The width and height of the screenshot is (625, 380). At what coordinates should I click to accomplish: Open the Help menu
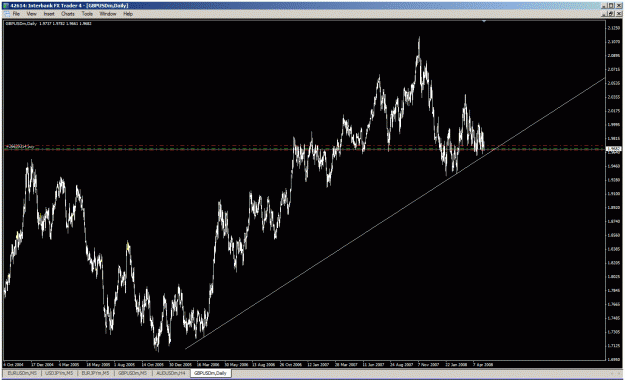[128, 14]
